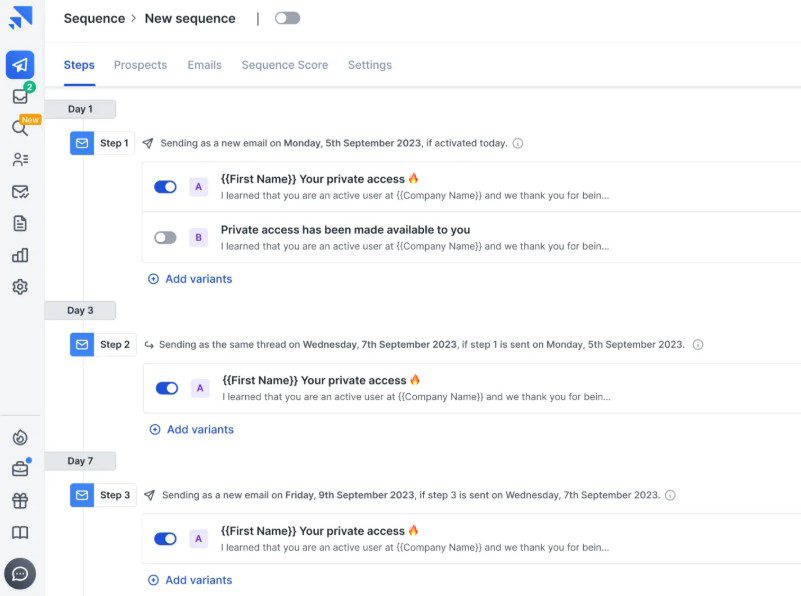The image size is (801, 596).
Task: Disable variant A toggle in Step 1
Action: (166, 187)
